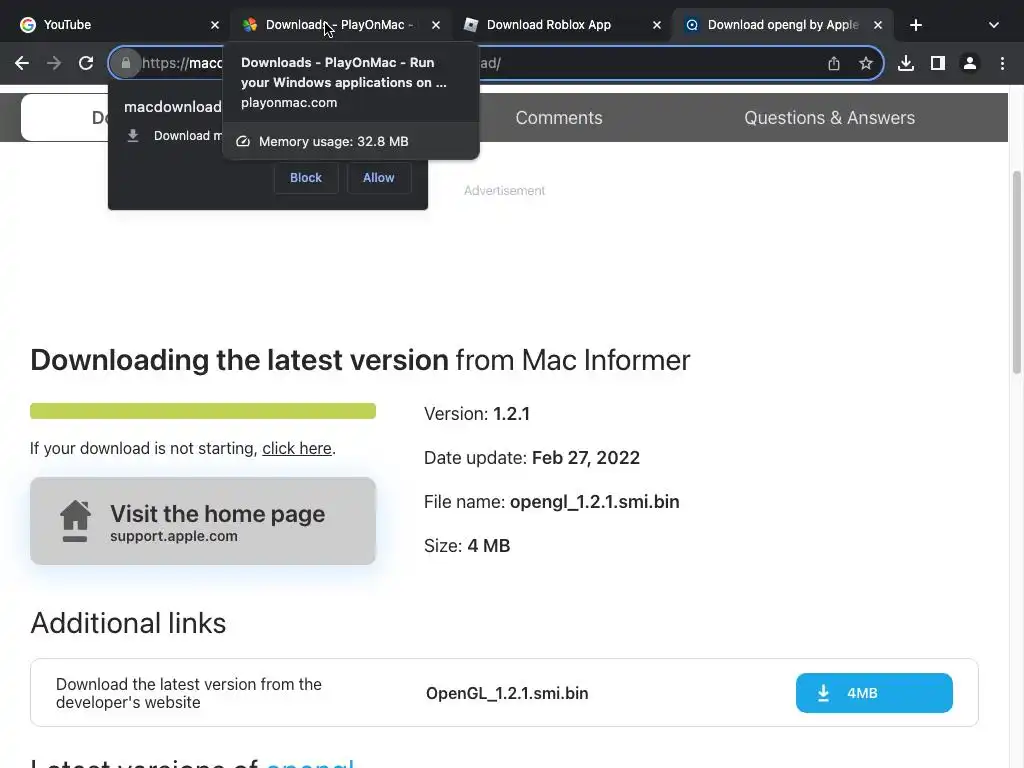Close the YouTube tab
Screen dimensions: 1024x768
215,25
